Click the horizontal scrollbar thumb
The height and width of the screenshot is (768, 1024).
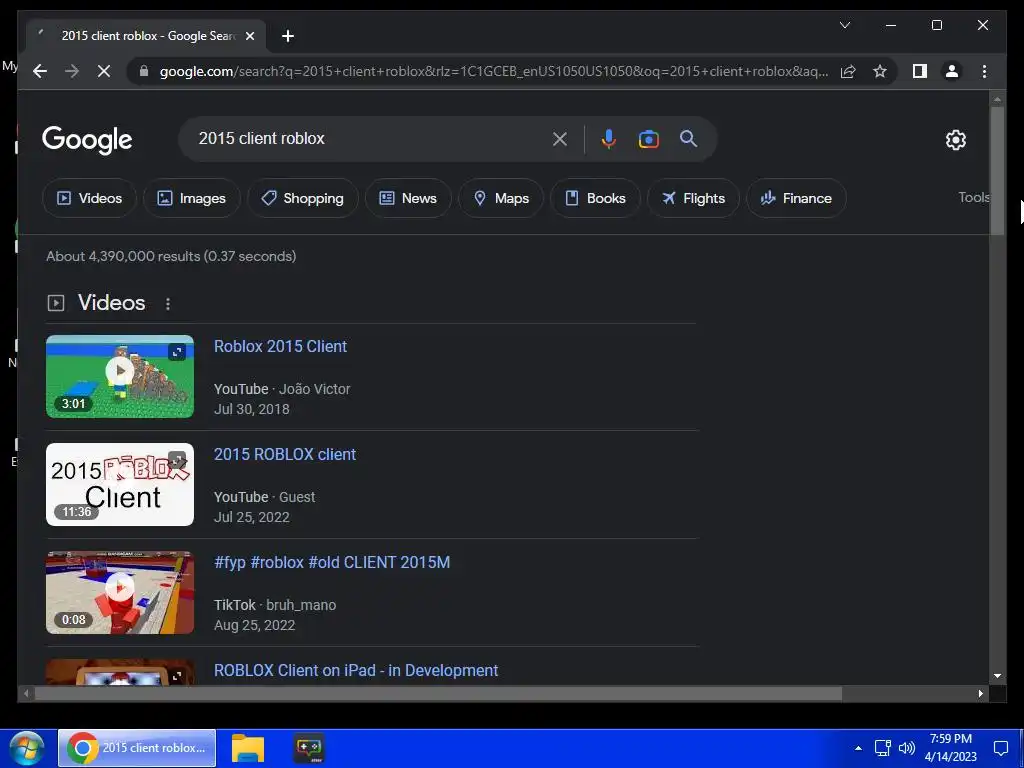pos(438,694)
